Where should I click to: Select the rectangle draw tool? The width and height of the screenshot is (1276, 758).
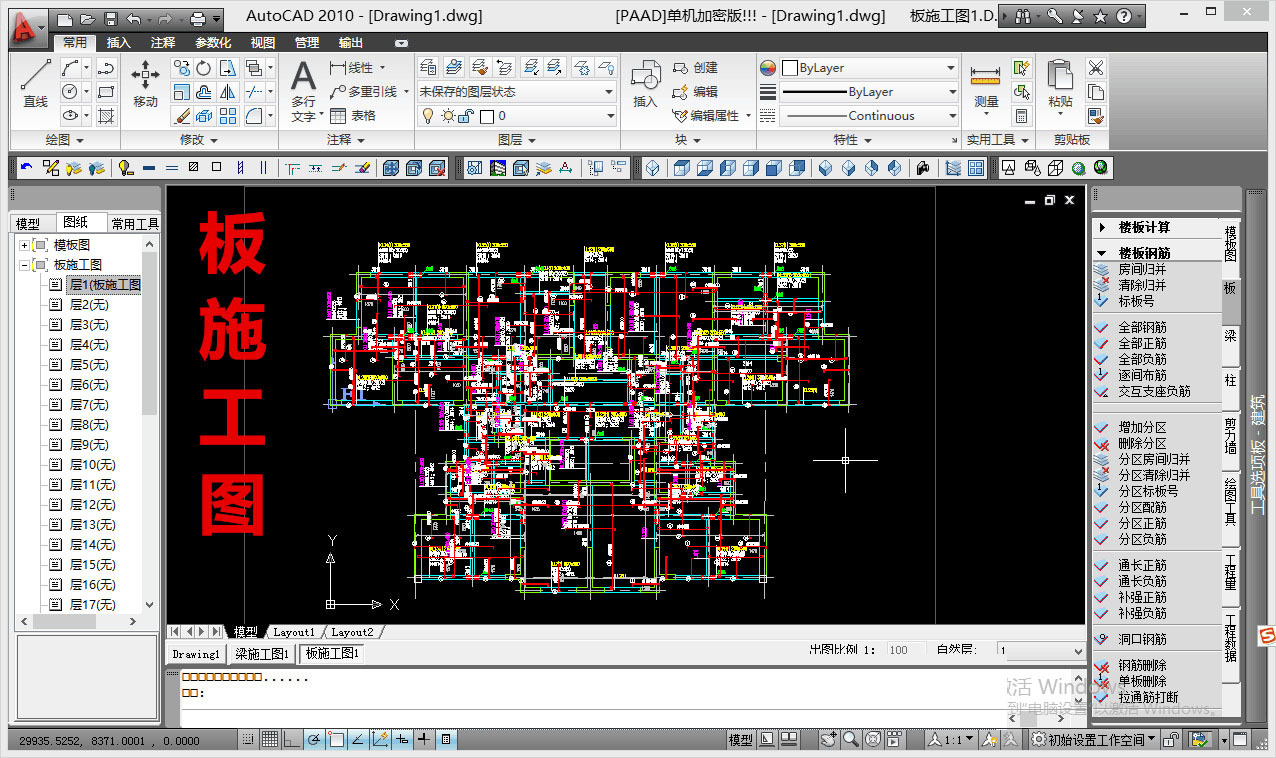coord(105,92)
